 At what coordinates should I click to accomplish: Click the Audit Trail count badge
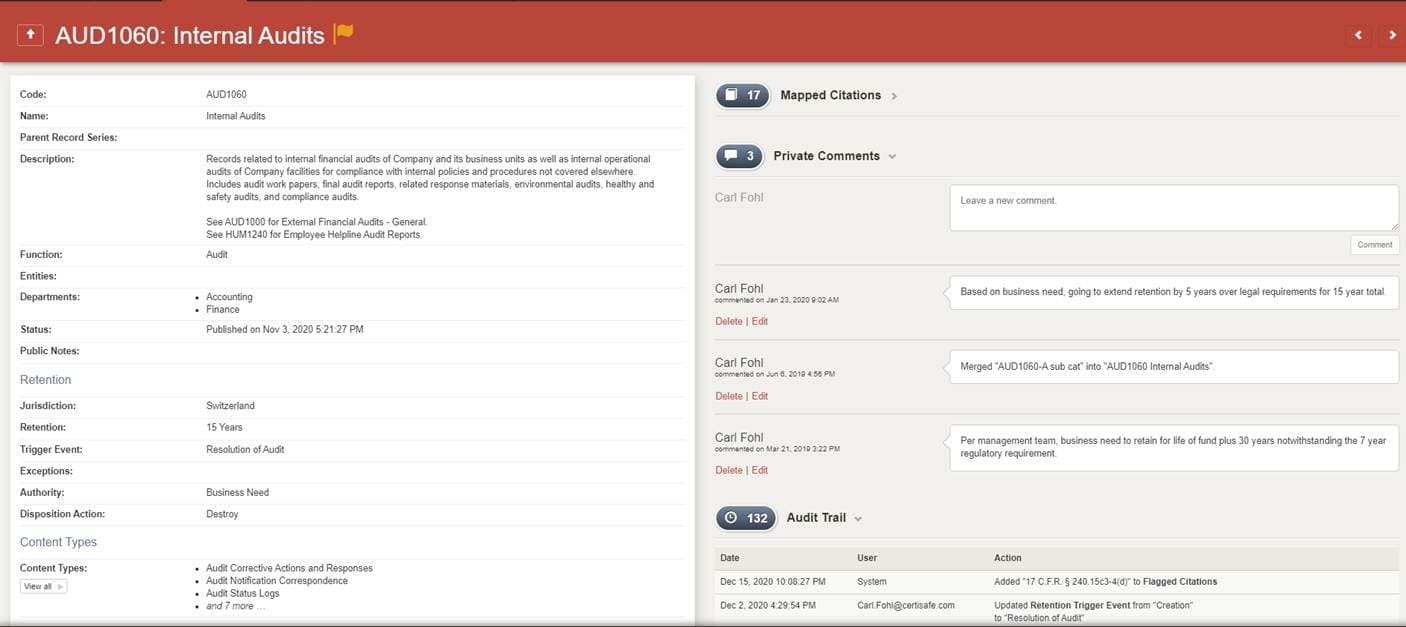746,518
